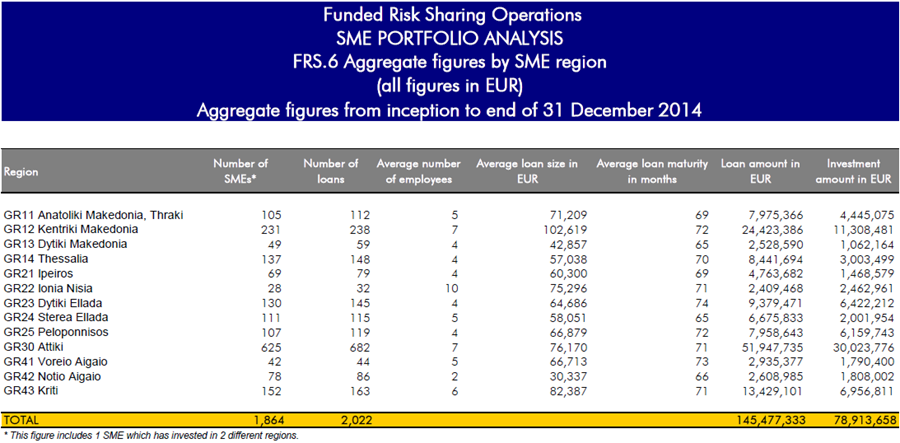Select the 'GR14 Thessalia' row label
The height and width of the screenshot is (443, 900).
click(x=46, y=259)
